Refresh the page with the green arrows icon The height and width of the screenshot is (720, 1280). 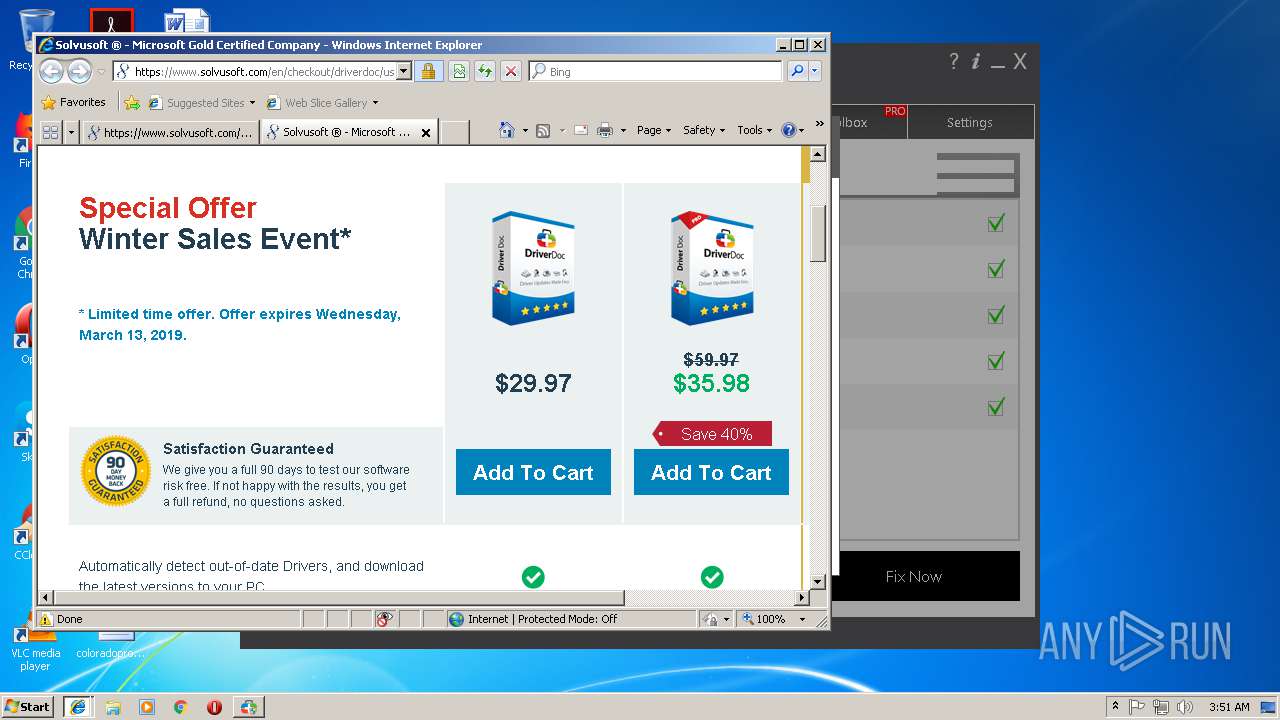pyautogui.click(x=484, y=71)
